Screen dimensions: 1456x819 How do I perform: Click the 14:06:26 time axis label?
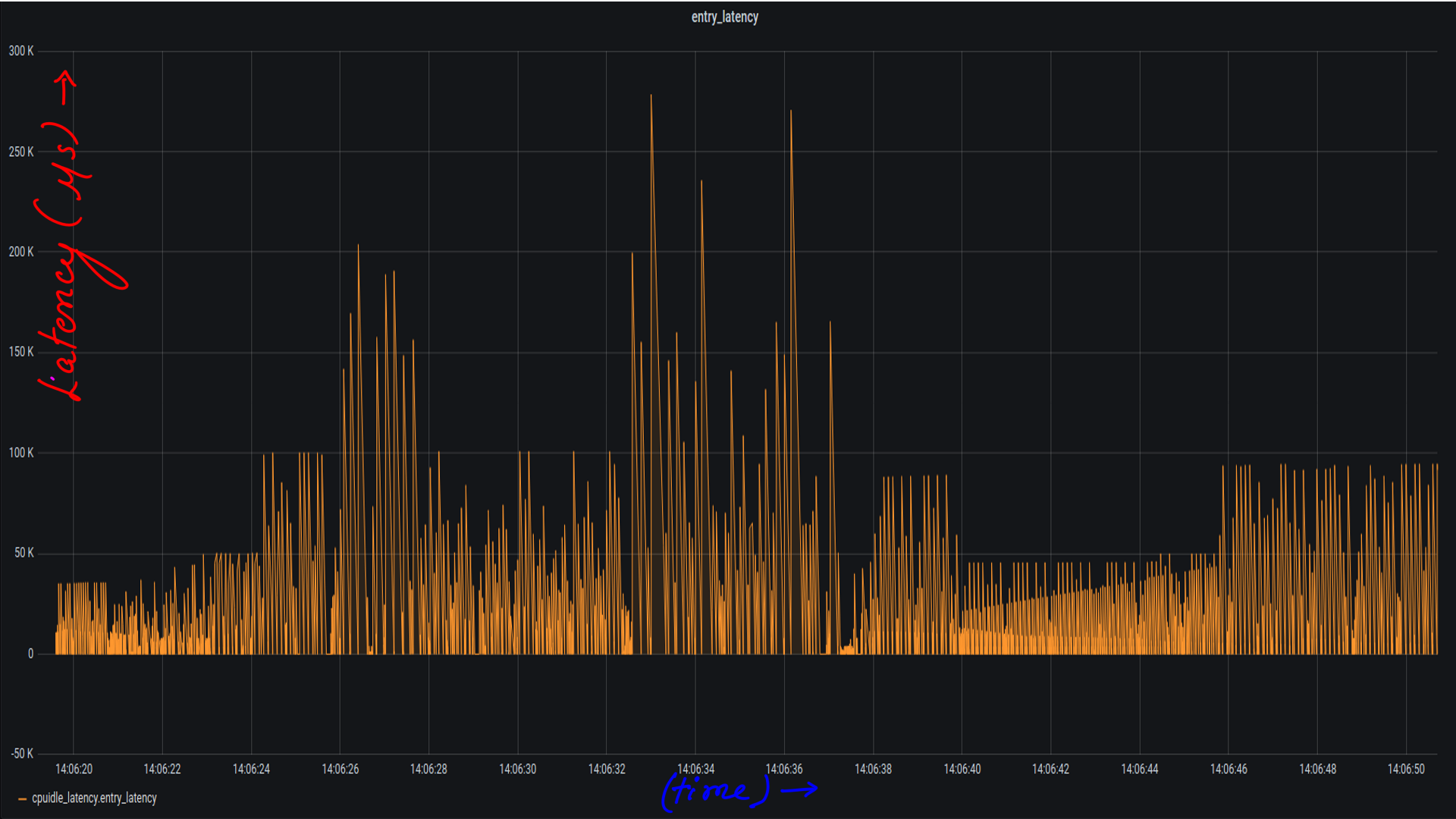[x=340, y=769]
